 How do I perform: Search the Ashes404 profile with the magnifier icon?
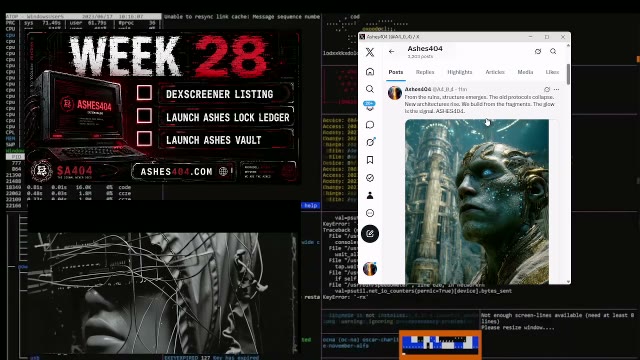[553, 51]
